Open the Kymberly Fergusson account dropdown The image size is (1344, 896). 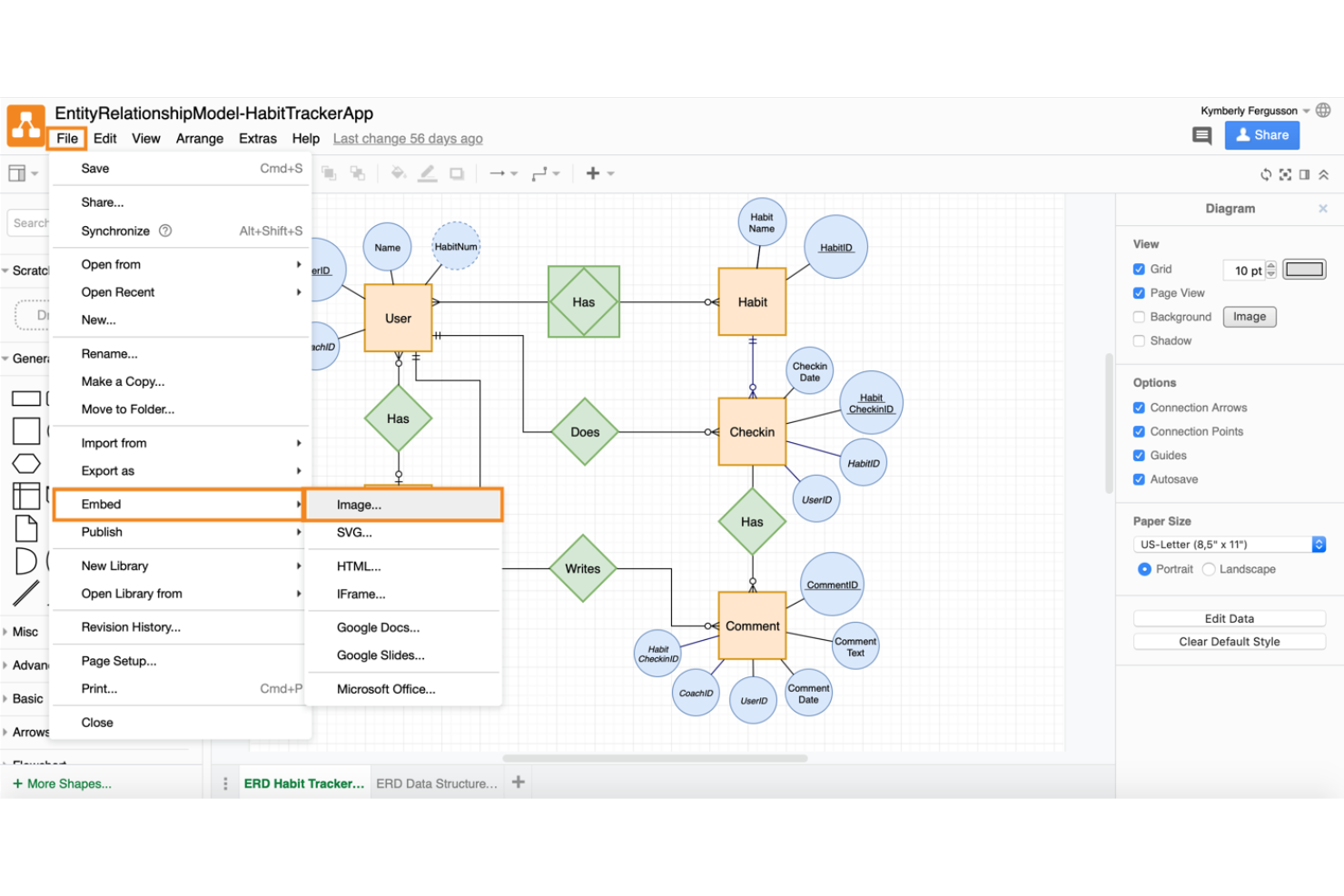pyautogui.click(x=1255, y=111)
